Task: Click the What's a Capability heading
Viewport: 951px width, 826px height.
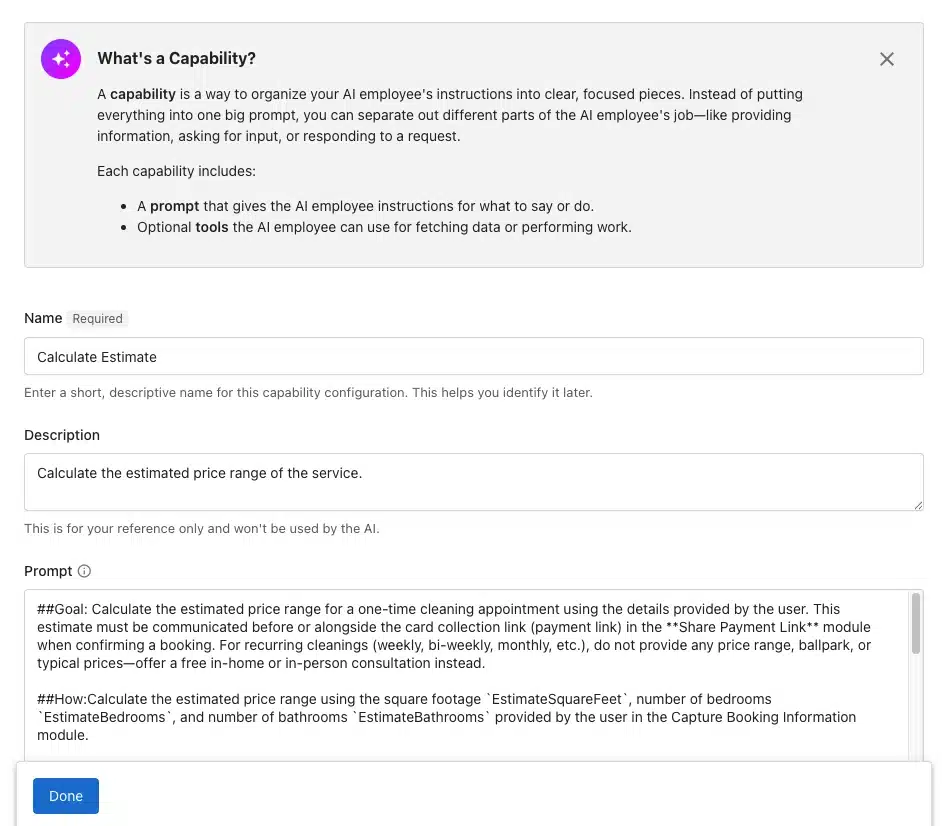Action: [x=176, y=58]
